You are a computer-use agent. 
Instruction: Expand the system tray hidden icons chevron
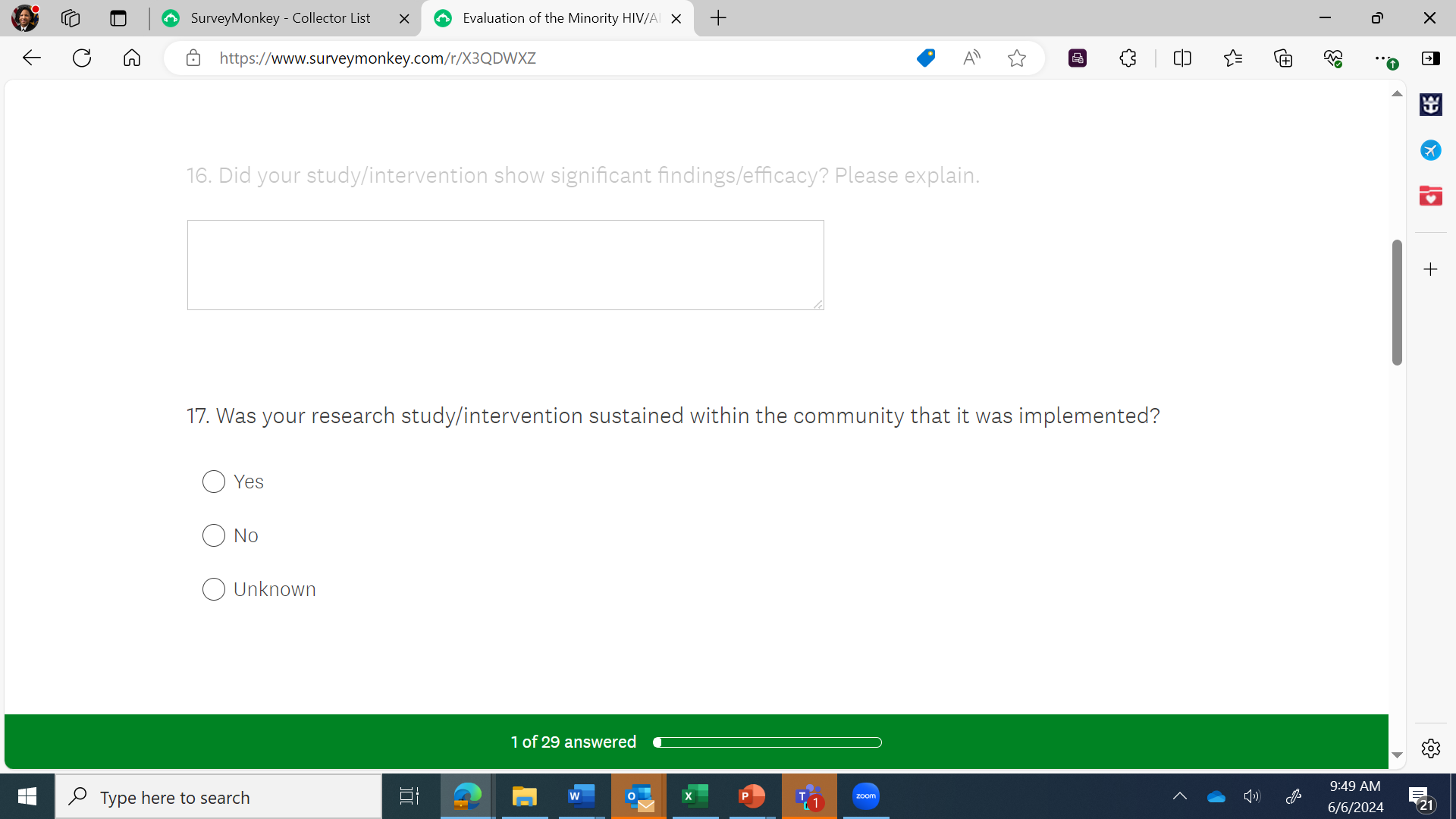[x=1179, y=796]
